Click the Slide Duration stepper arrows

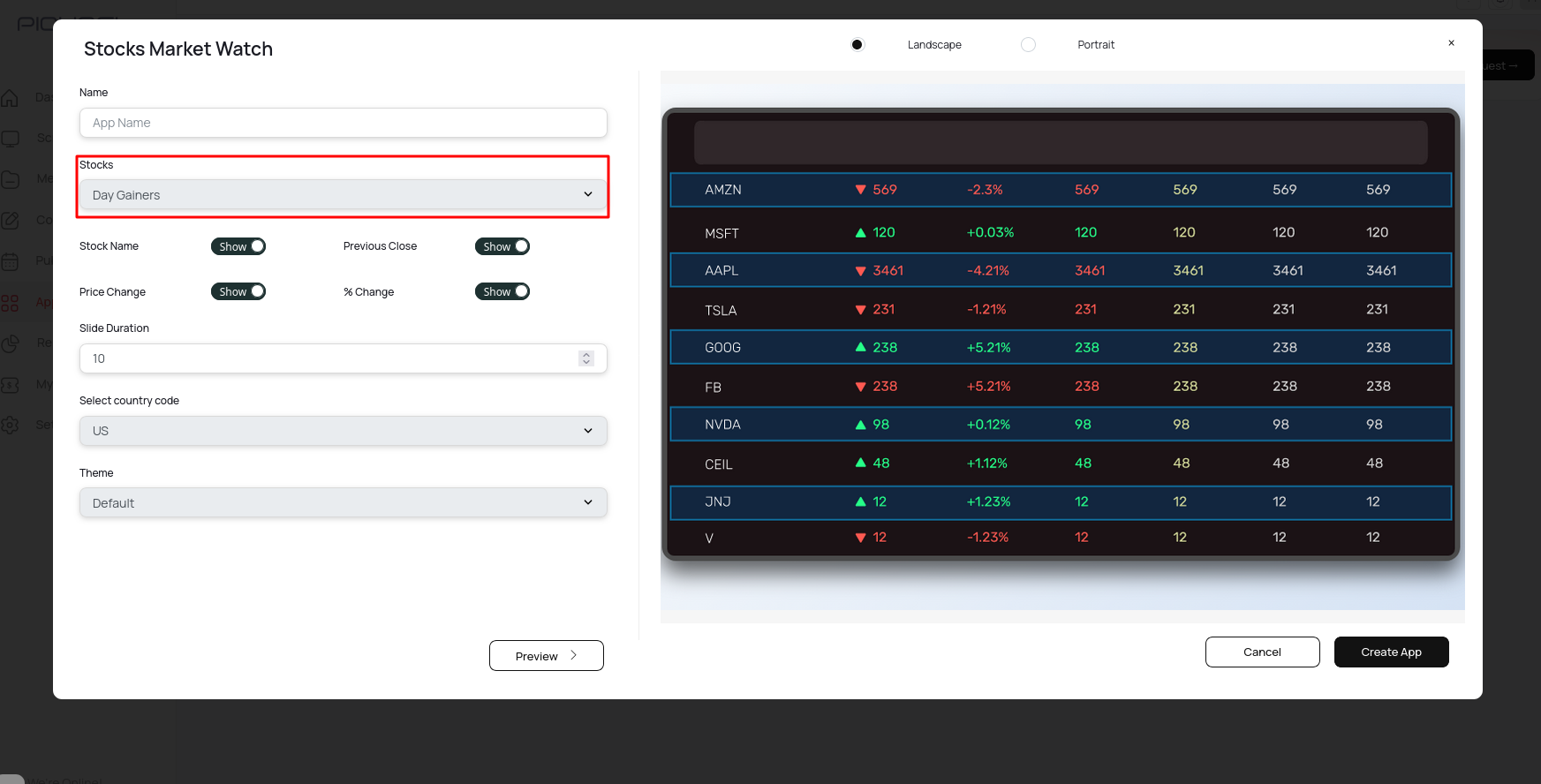click(586, 358)
